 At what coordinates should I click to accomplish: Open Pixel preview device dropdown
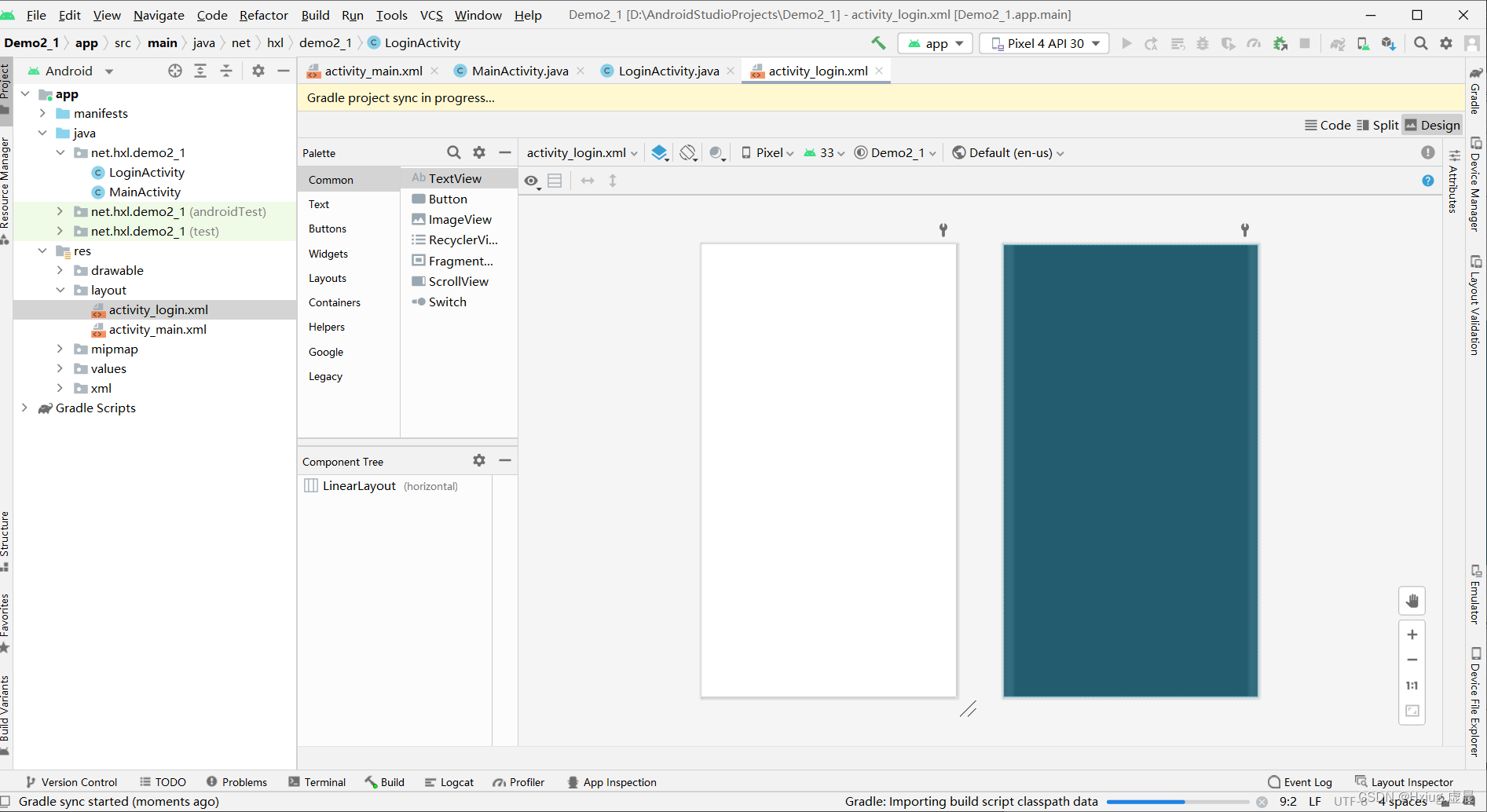click(767, 152)
